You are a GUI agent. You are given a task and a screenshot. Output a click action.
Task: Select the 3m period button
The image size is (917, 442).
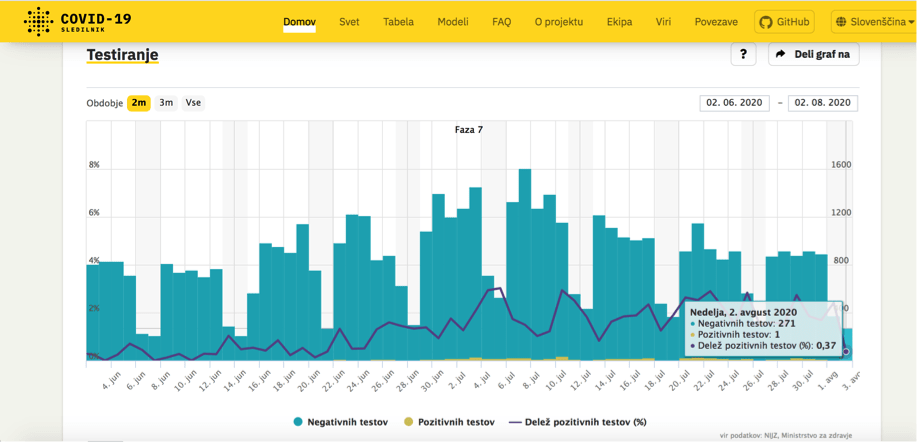point(166,103)
